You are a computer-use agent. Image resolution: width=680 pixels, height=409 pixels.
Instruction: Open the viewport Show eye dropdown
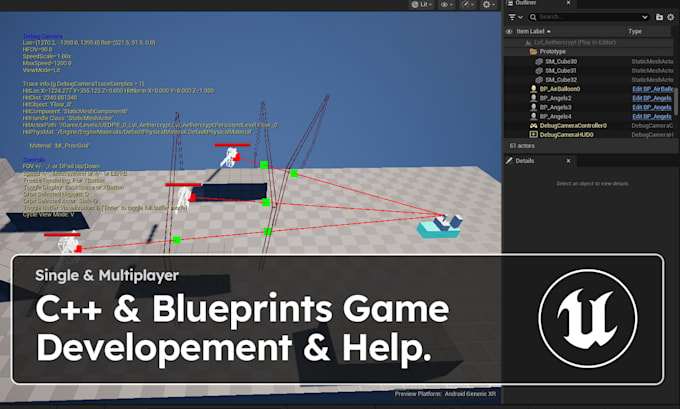447,4
